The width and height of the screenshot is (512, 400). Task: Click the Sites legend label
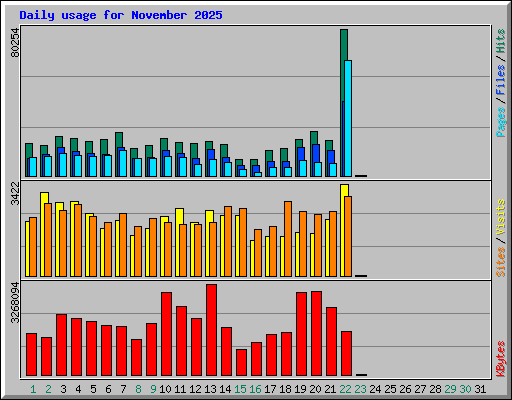(501, 262)
